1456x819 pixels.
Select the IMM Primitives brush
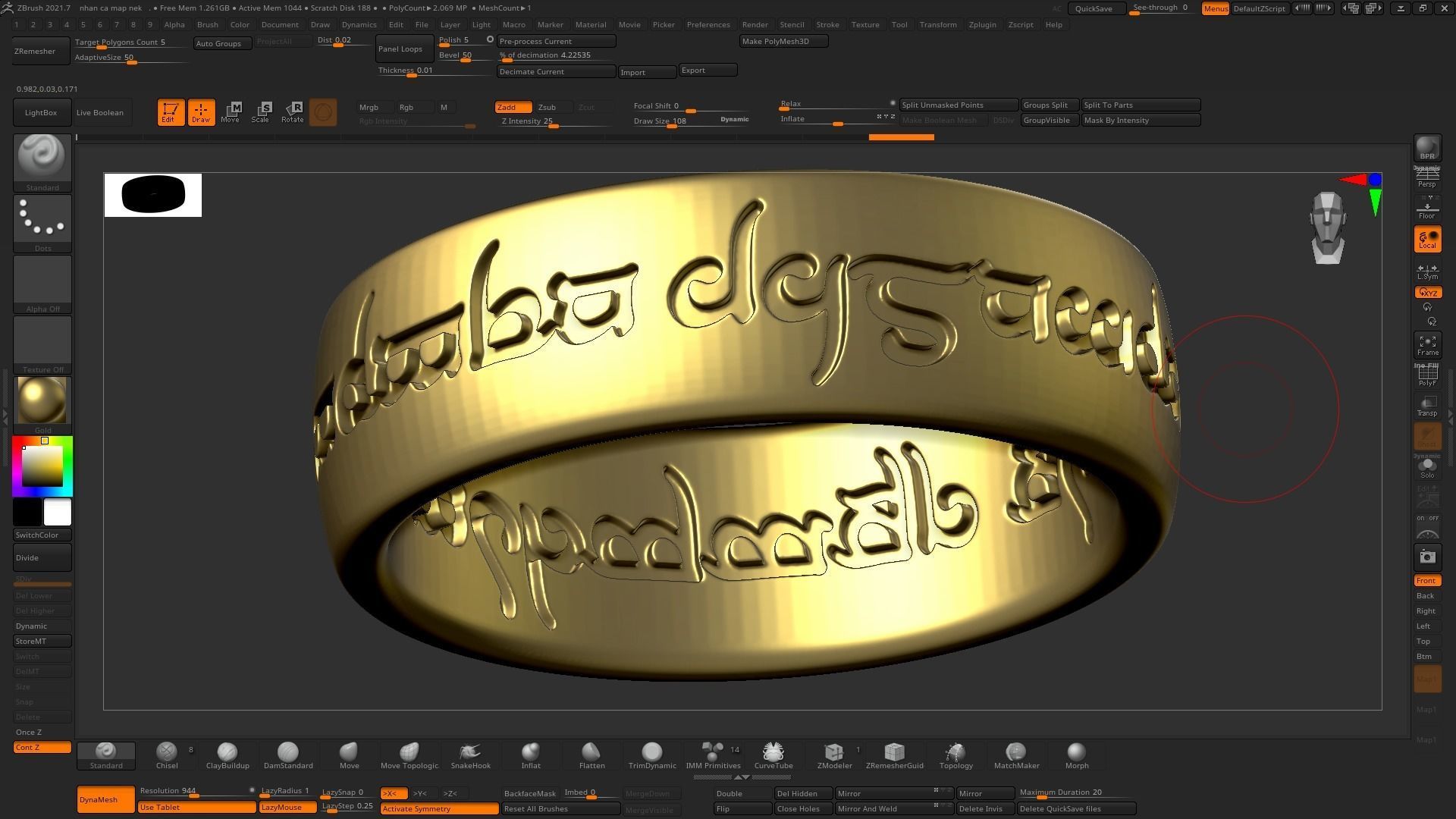[x=713, y=755]
